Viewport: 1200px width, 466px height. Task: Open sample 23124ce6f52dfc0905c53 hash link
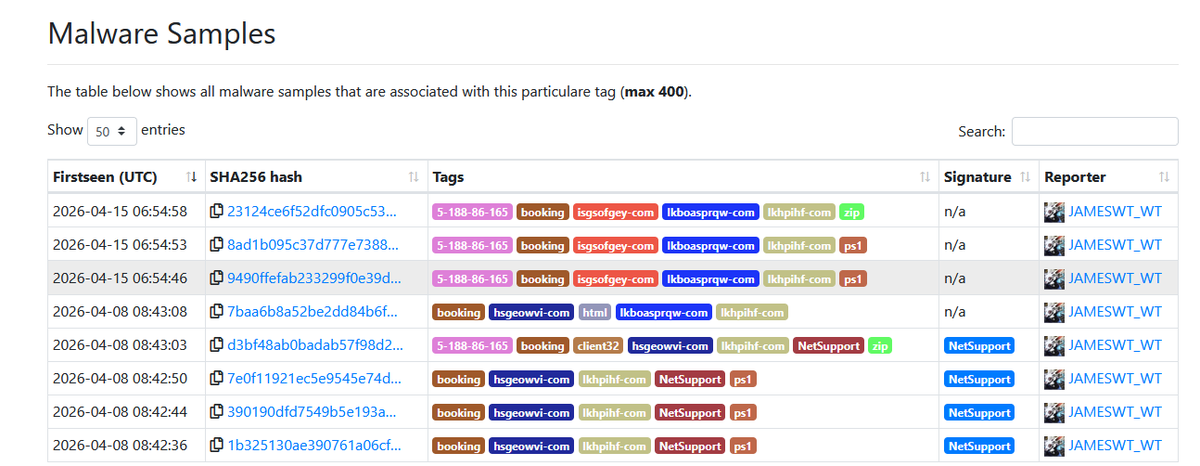tap(312, 212)
